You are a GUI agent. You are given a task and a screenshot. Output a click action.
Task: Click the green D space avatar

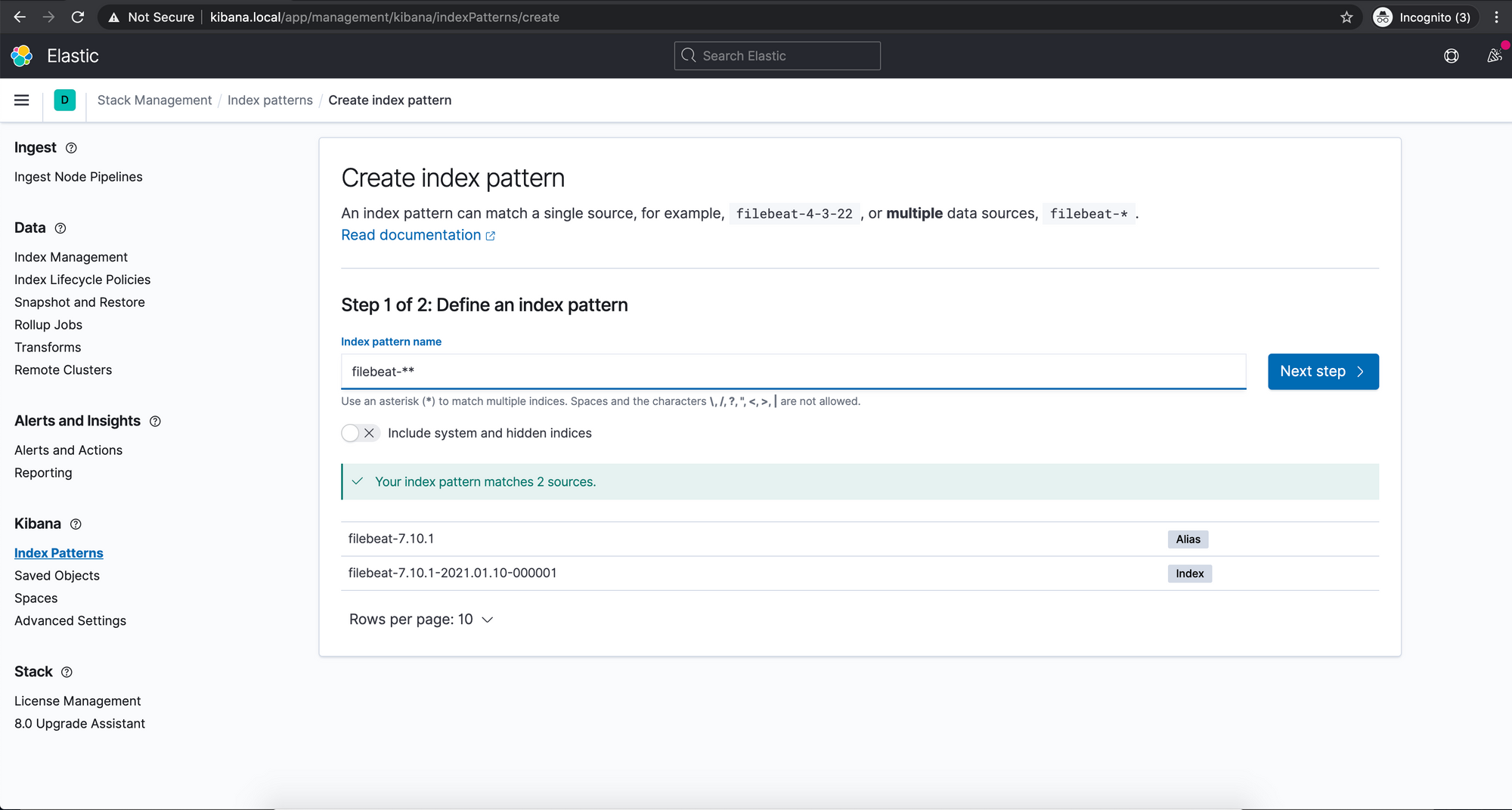(x=65, y=100)
